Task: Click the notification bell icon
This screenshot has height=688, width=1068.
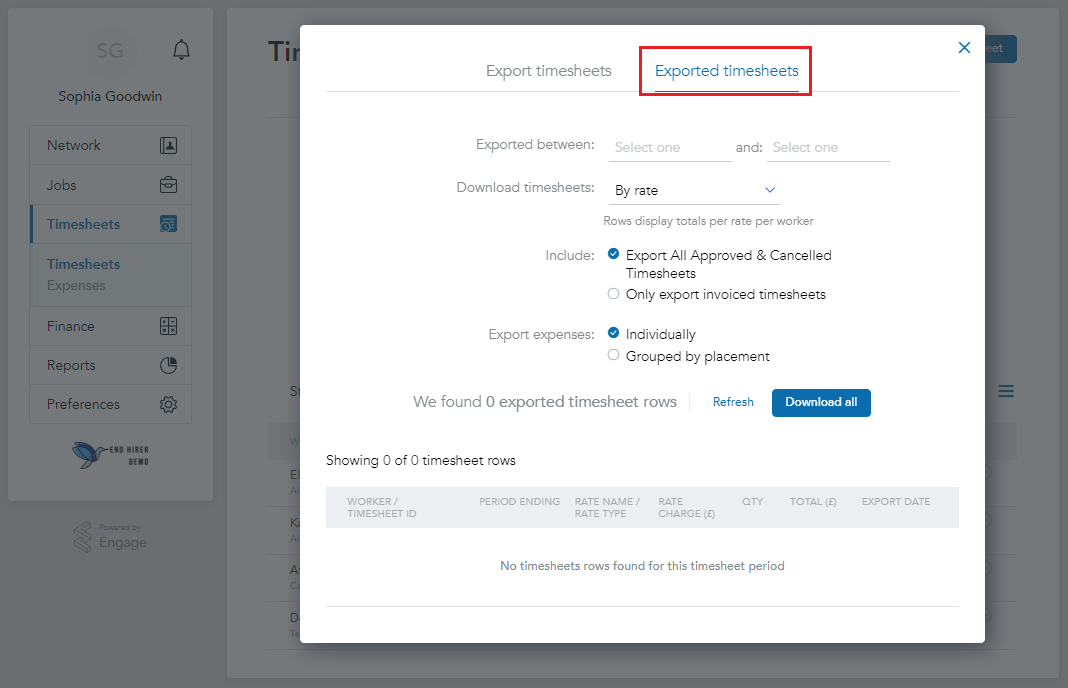Action: 181,49
